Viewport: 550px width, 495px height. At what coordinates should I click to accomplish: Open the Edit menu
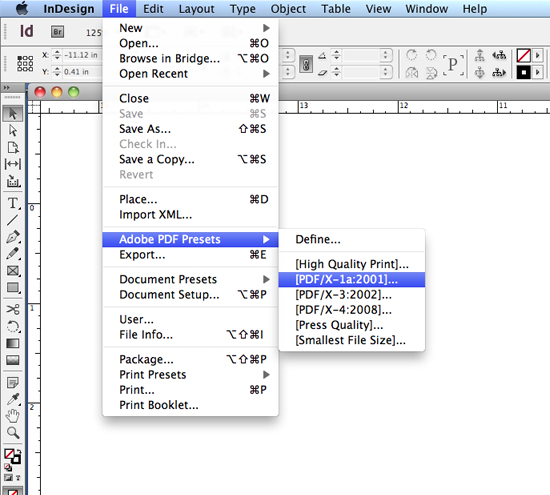(x=153, y=9)
